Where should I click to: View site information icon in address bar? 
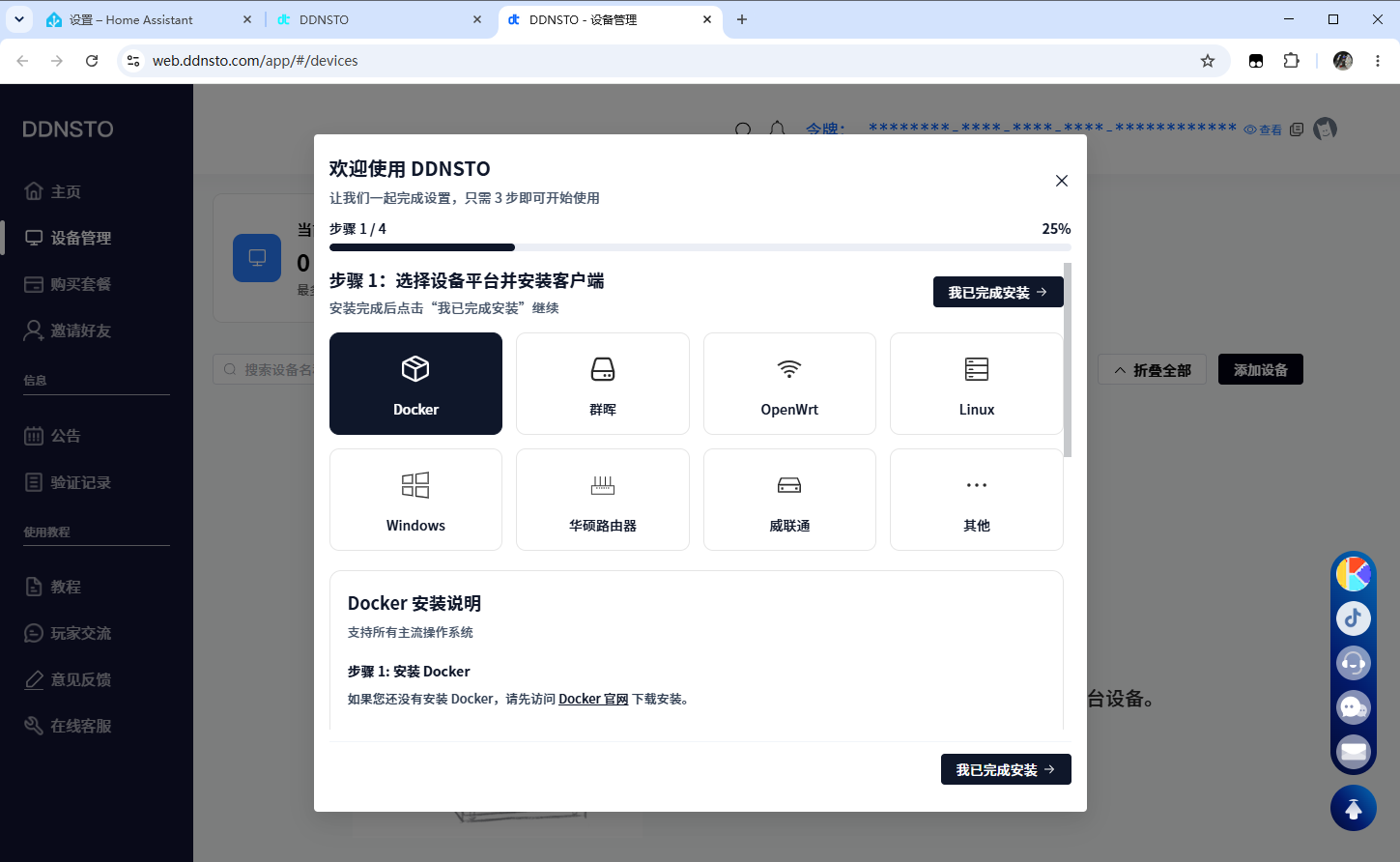(x=133, y=61)
